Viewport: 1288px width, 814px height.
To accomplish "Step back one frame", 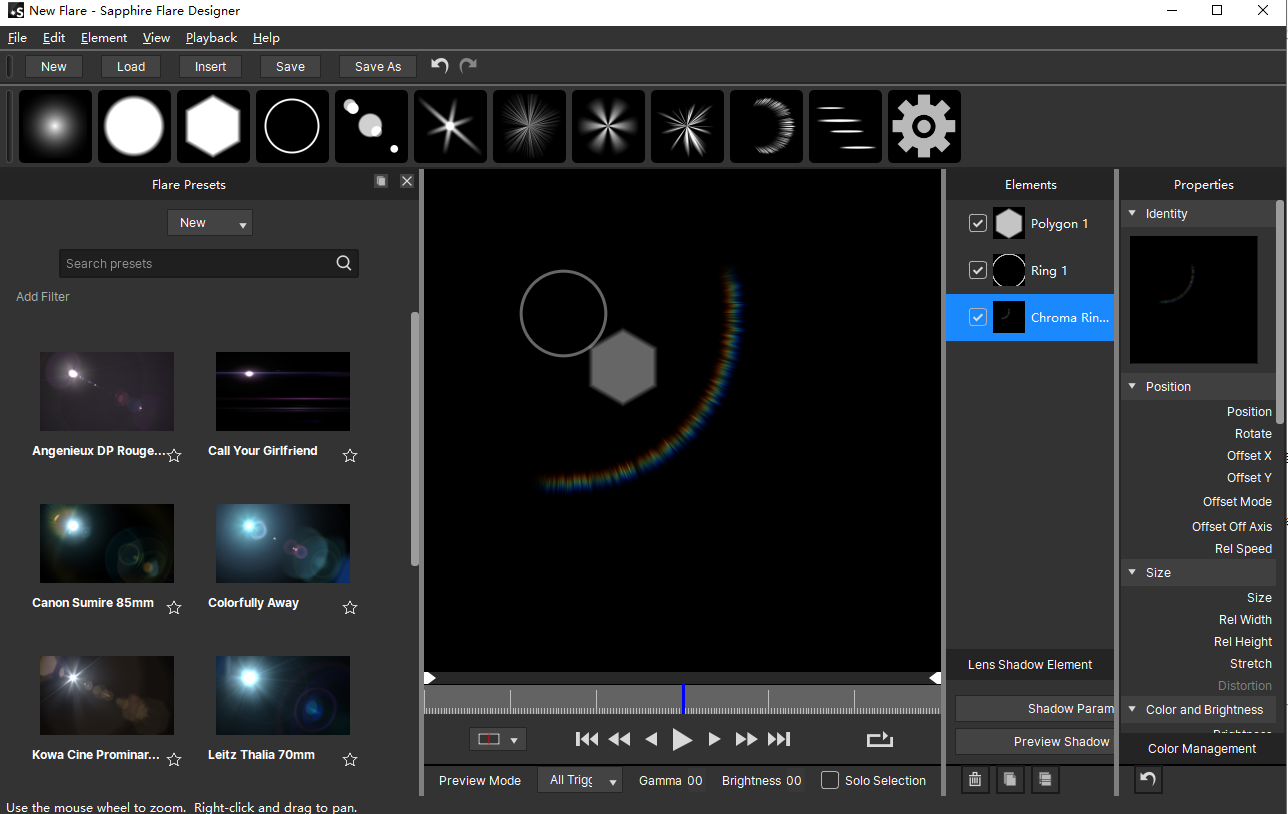I will coord(651,740).
